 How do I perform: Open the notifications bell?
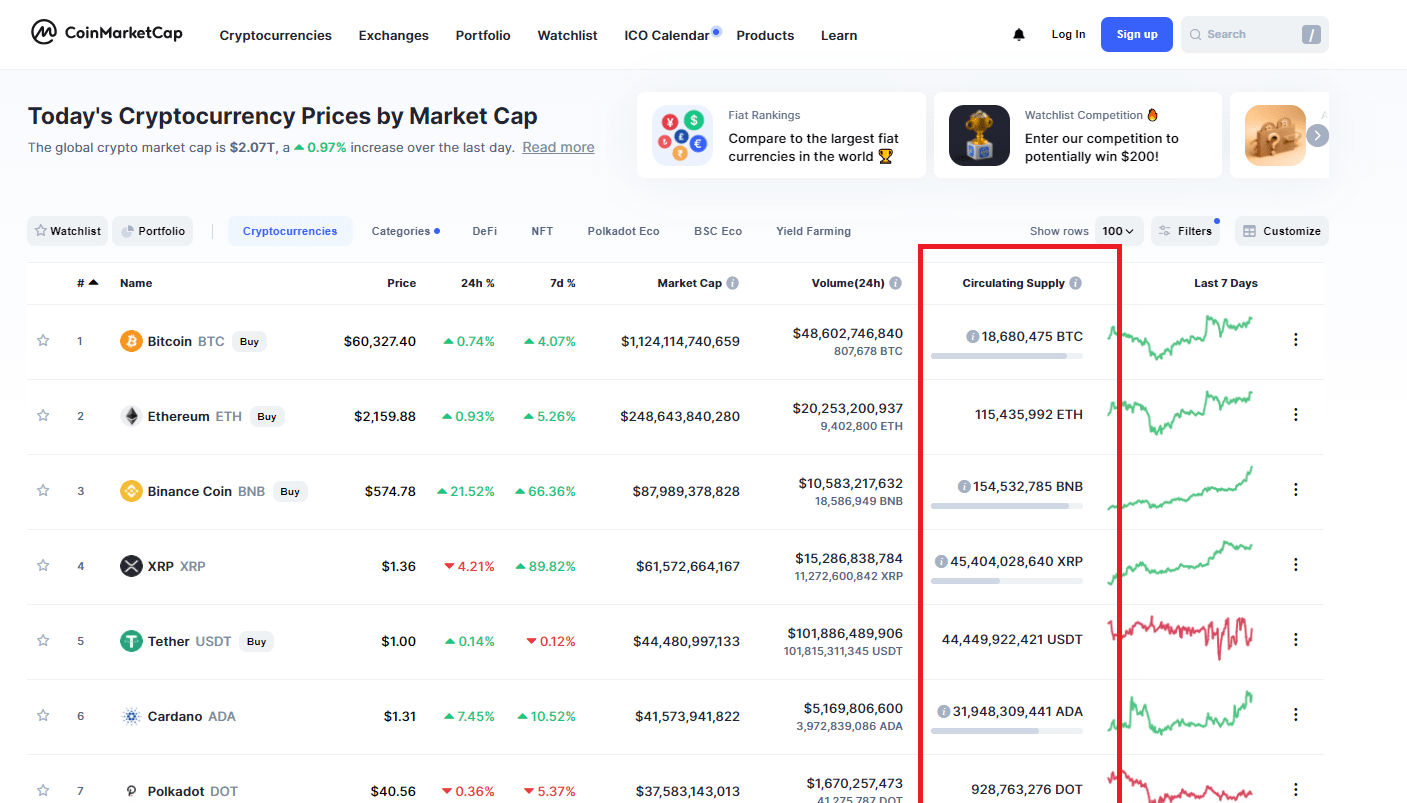click(x=1019, y=34)
